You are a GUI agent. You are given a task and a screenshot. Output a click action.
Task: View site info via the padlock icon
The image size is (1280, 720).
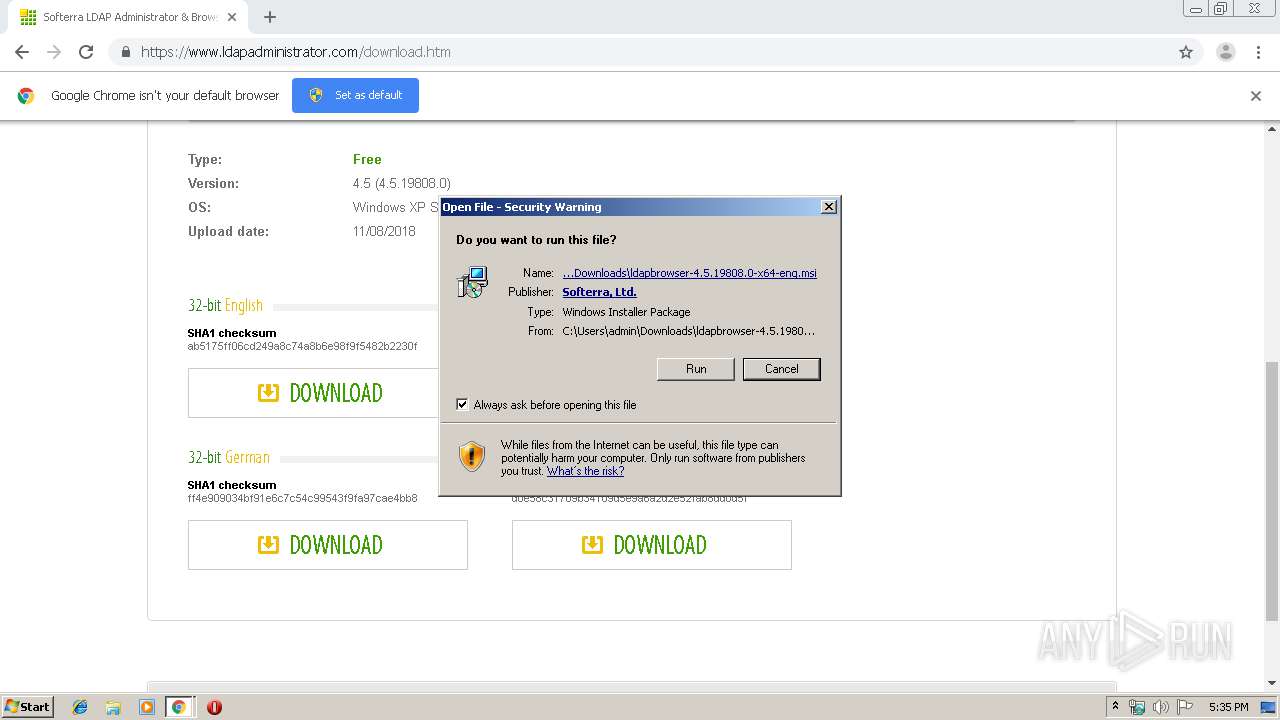(x=125, y=52)
